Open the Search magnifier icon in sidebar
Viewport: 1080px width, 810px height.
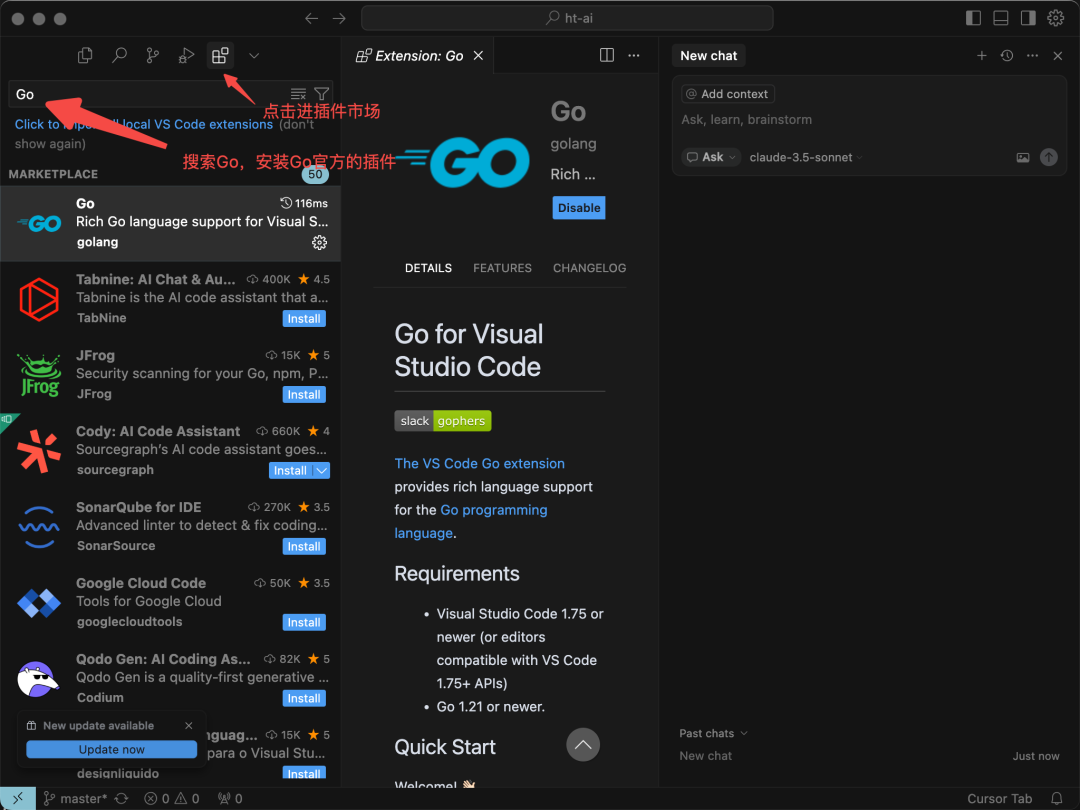tap(119, 56)
